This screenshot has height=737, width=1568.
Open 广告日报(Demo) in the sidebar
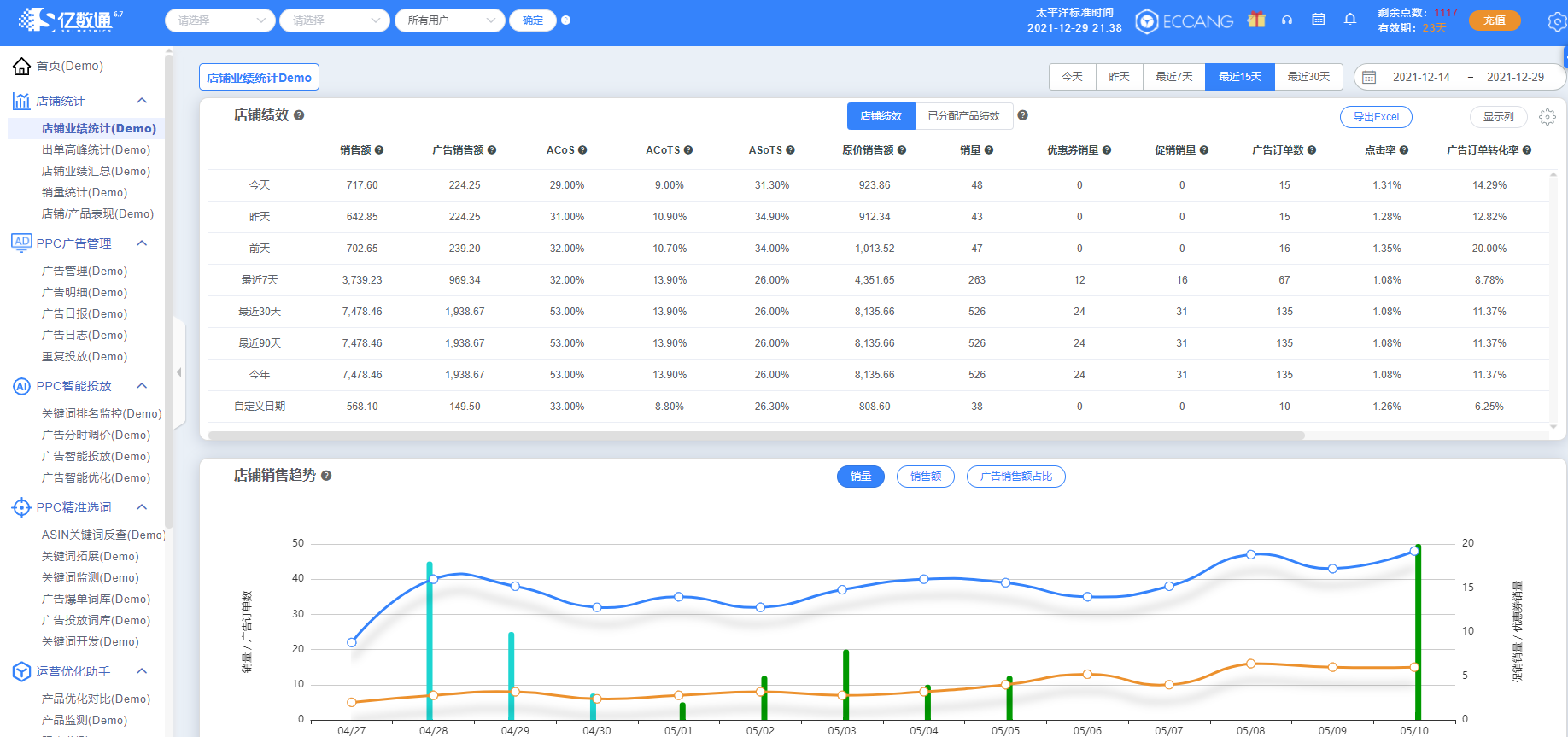click(x=85, y=313)
